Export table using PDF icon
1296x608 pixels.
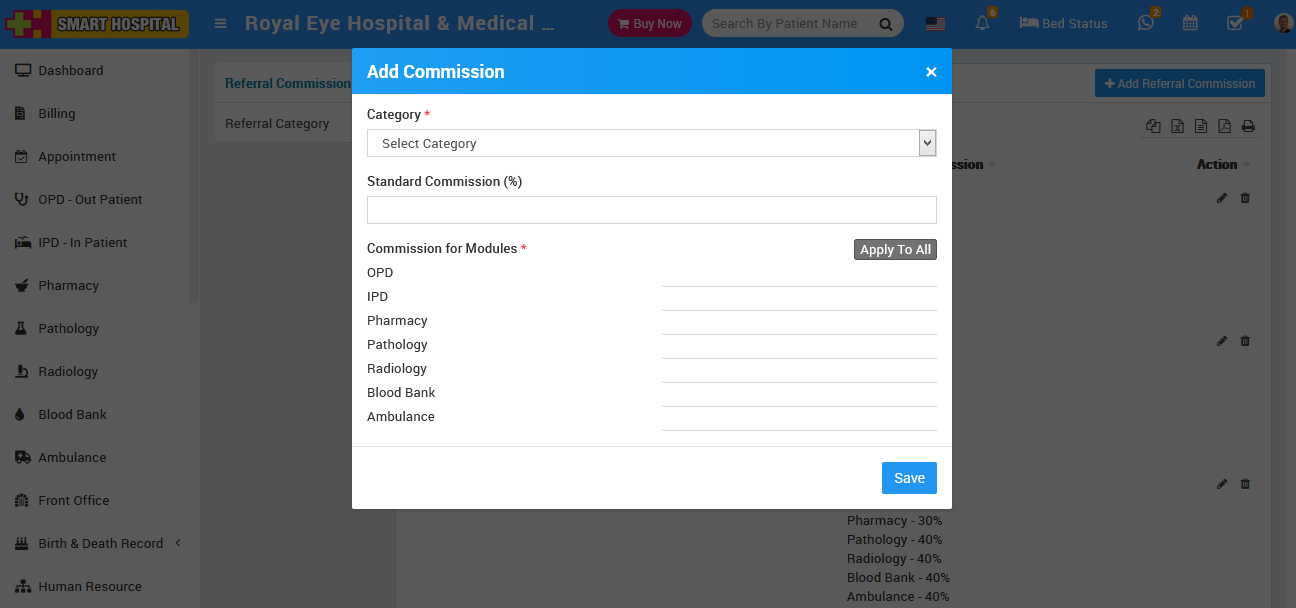click(1224, 126)
